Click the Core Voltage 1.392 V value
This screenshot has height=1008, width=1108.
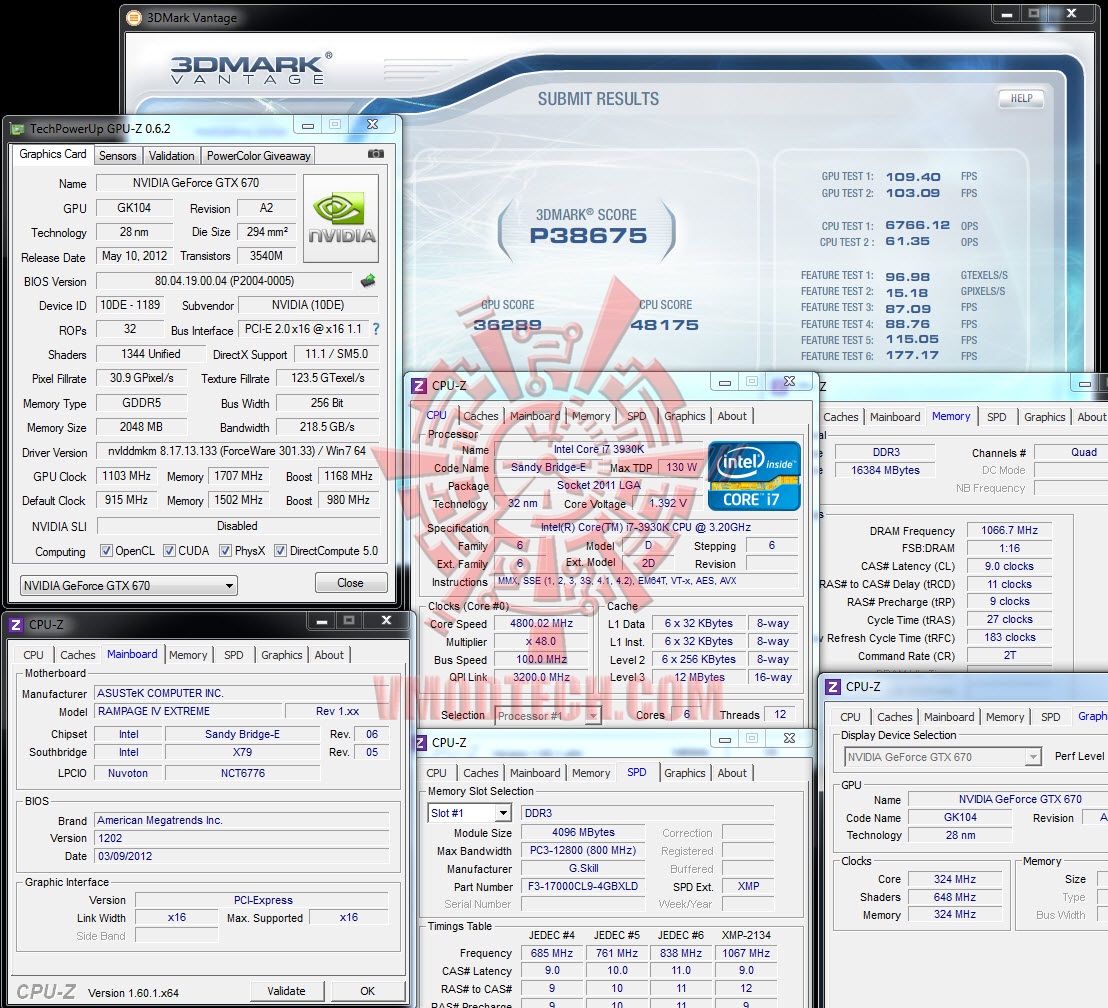668,503
